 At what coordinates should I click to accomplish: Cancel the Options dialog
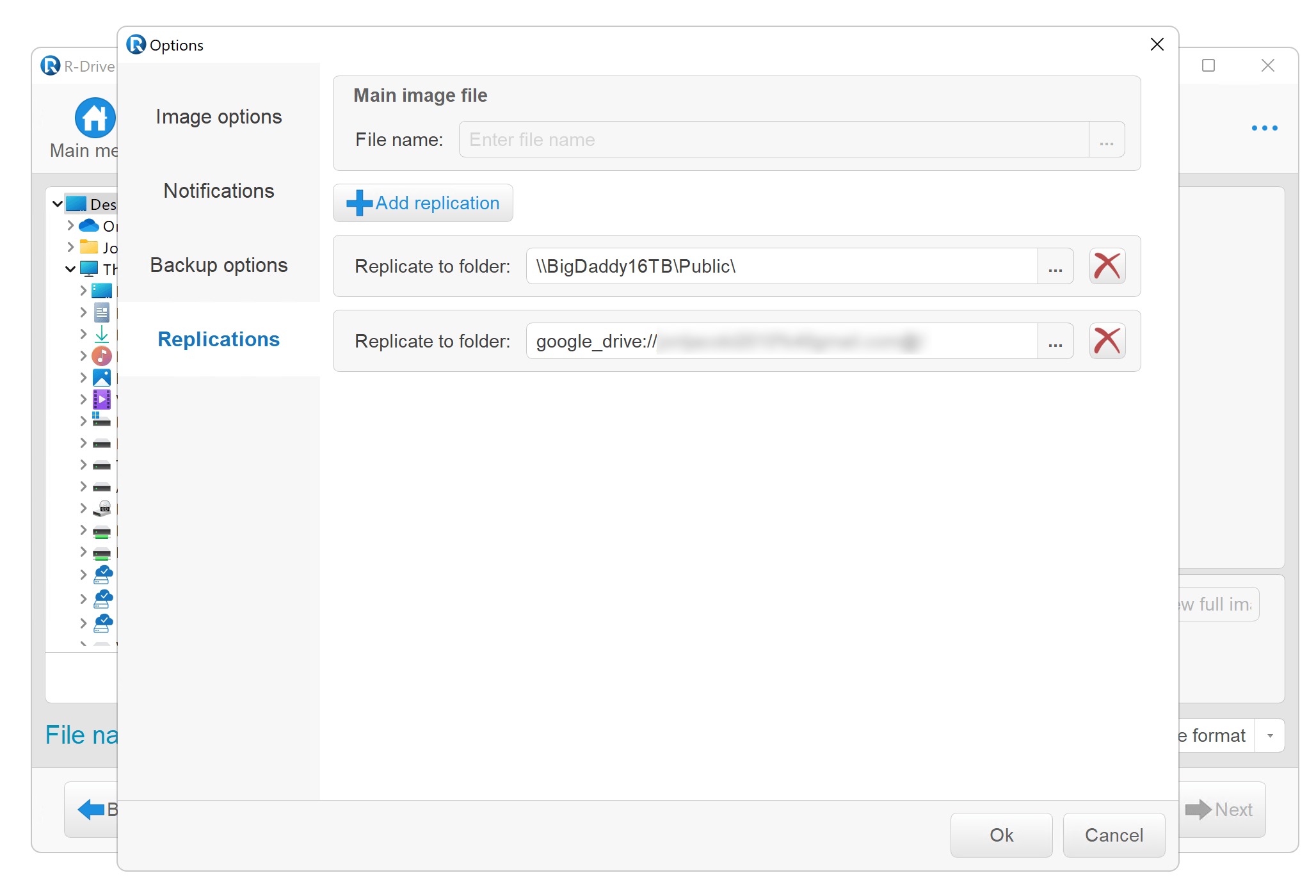1114,835
